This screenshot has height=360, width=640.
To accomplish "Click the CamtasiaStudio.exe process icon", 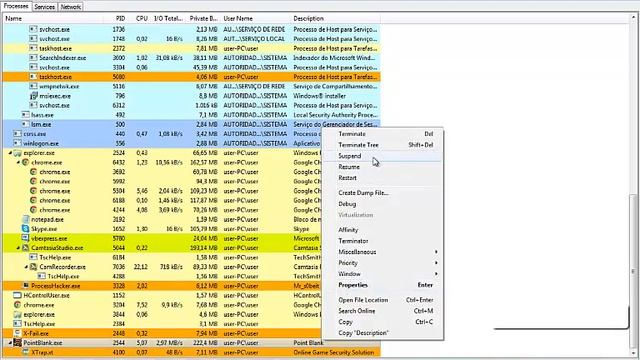I will (x=26, y=248).
